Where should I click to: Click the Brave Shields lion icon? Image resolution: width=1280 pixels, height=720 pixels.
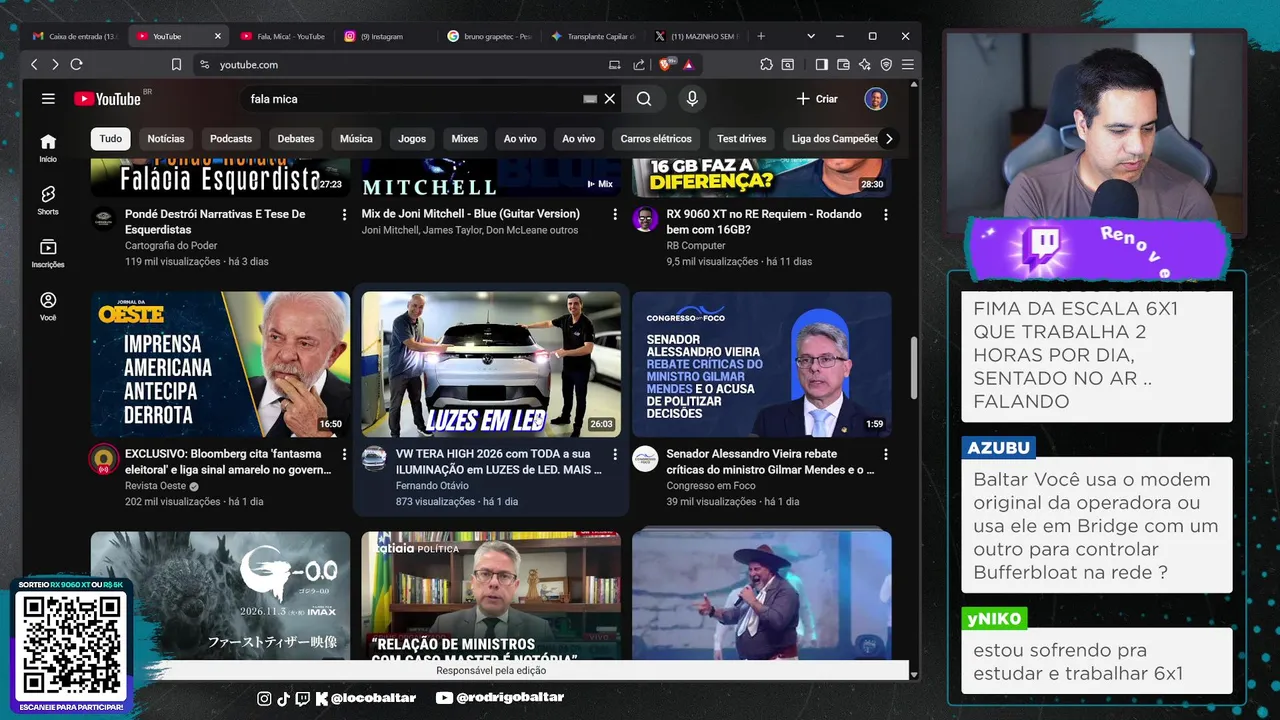(x=665, y=64)
